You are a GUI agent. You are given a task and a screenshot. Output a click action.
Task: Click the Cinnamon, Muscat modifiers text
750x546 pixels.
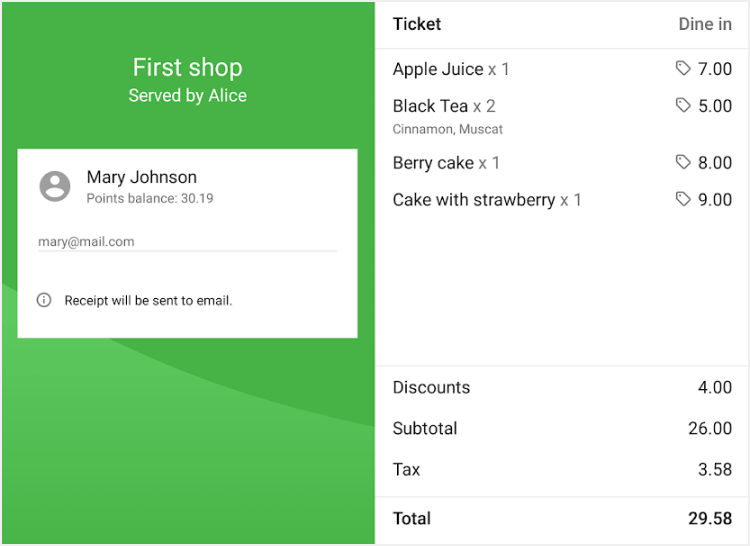coord(448,129)
